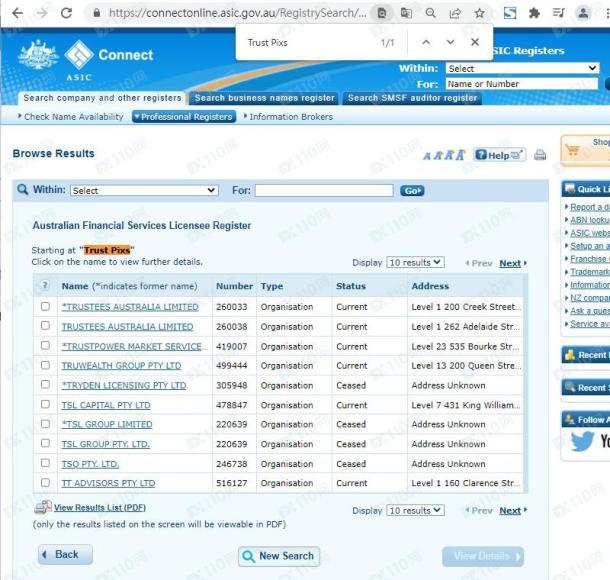Close the find-in-page bar
Screen dimensions: 610x580
[475, 42]
